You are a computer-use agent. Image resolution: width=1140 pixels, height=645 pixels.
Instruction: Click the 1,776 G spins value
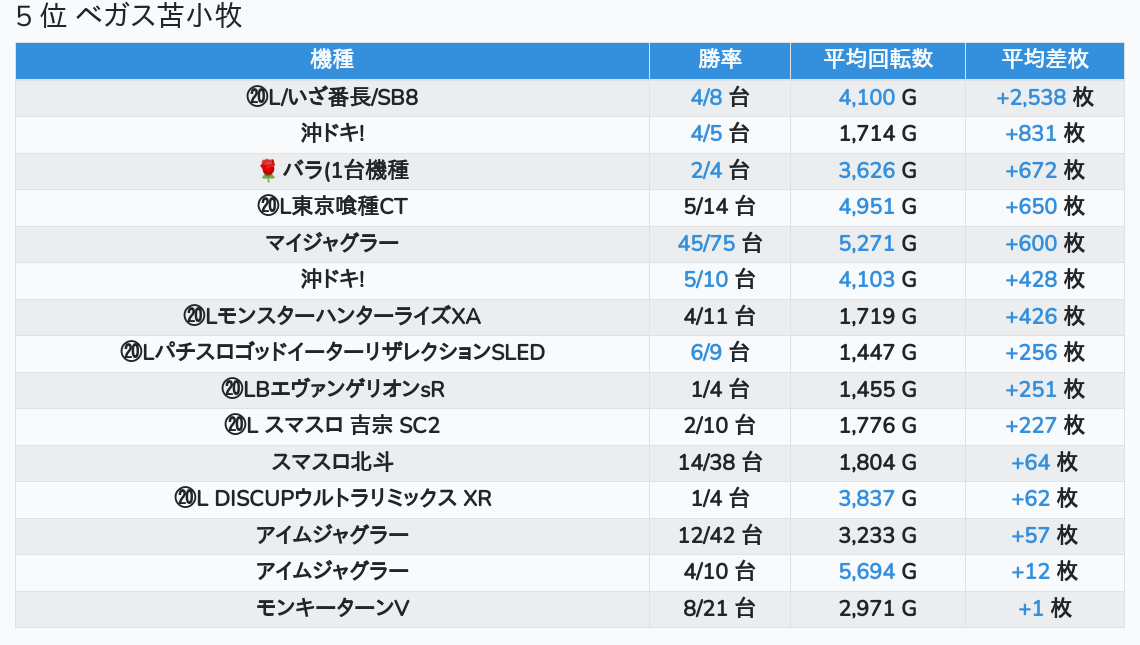[x=878, y=425]
